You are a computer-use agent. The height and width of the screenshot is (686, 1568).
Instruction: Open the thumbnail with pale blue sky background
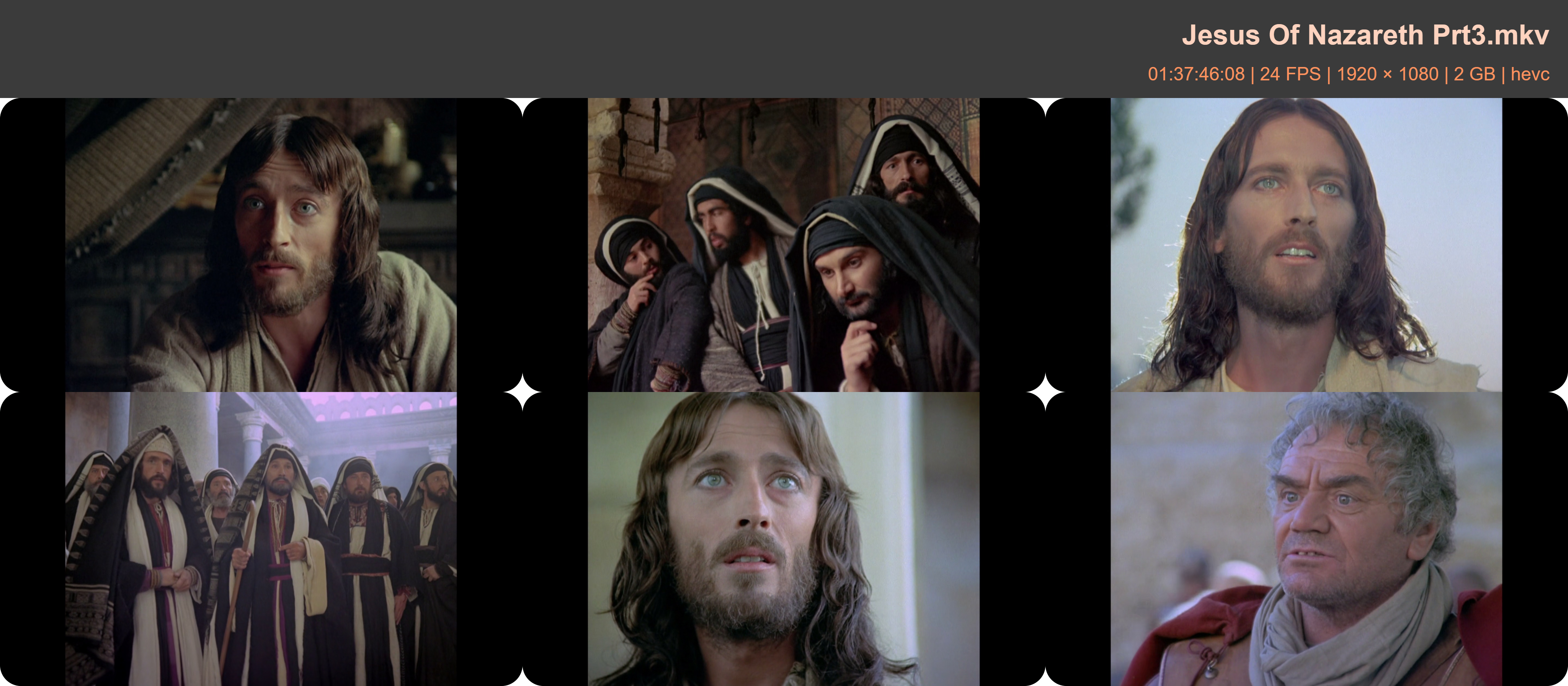pyautogui.click(x=1306, y=245)
